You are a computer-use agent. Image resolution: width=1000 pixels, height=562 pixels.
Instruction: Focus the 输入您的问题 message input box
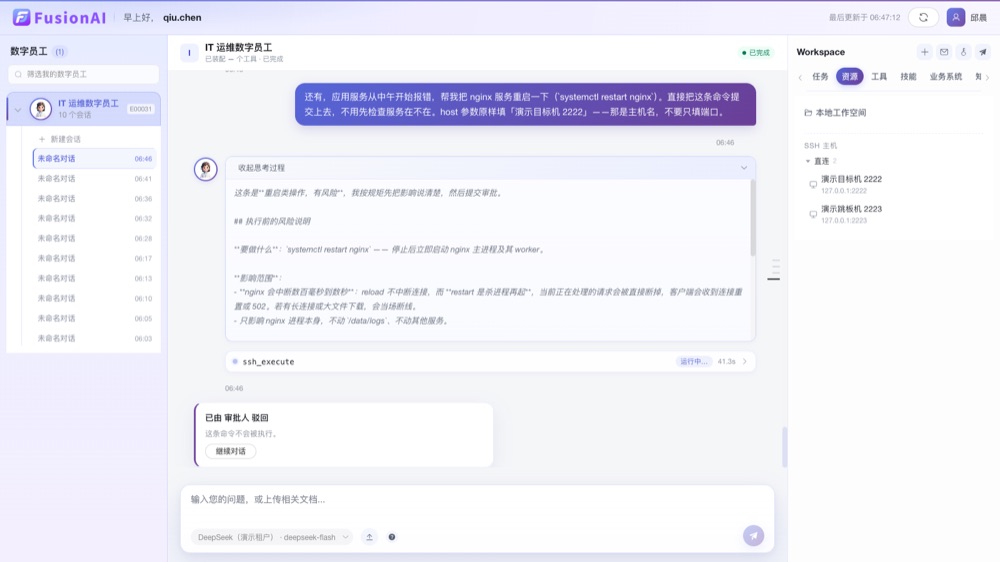(477, 499)
